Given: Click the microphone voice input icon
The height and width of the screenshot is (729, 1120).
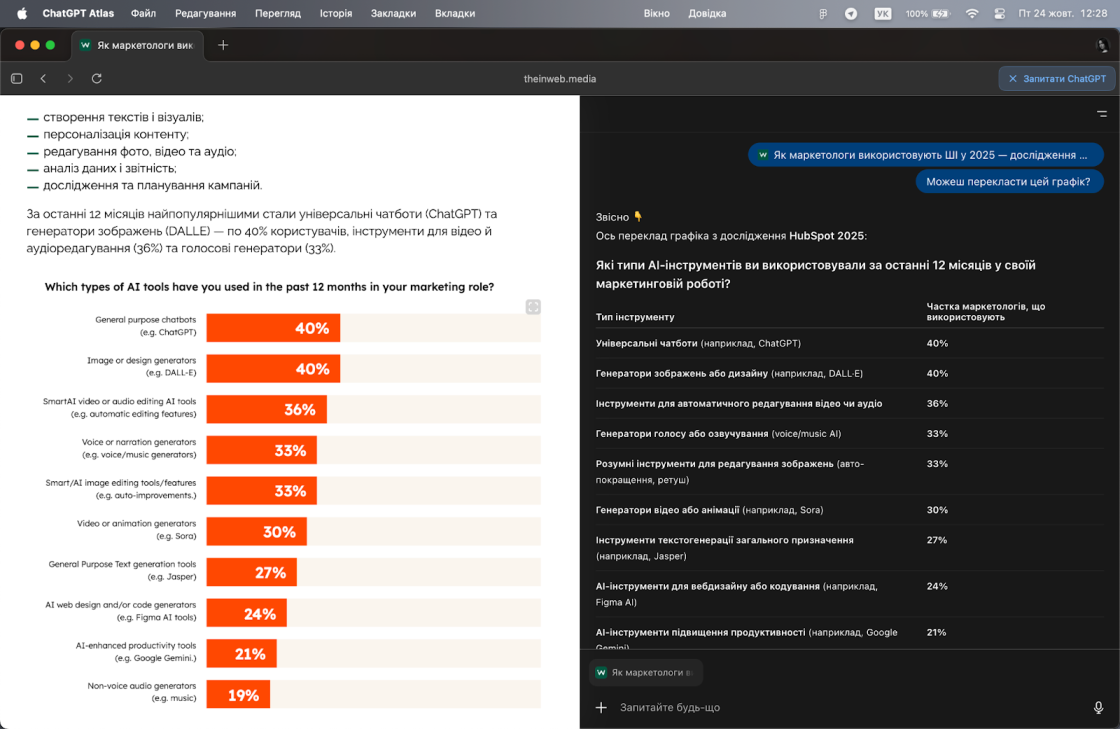Looking at the screenshot, I should (1099, 707).
